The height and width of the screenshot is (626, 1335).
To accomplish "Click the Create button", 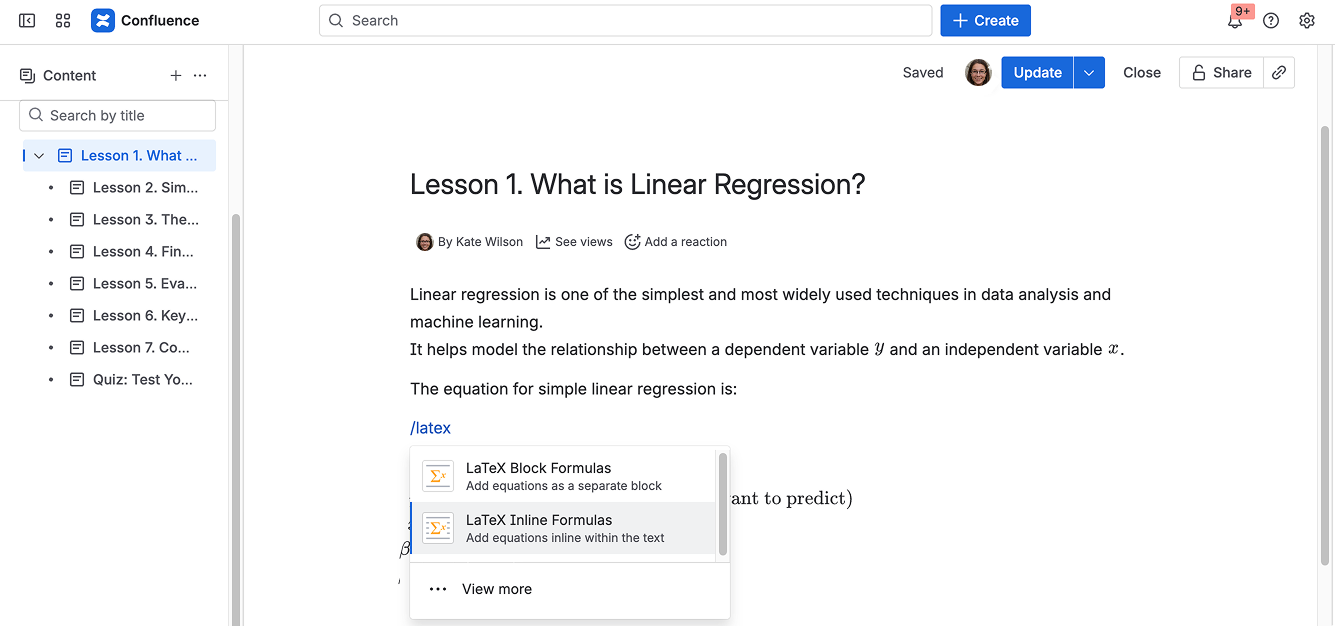I will click(985, 21).
